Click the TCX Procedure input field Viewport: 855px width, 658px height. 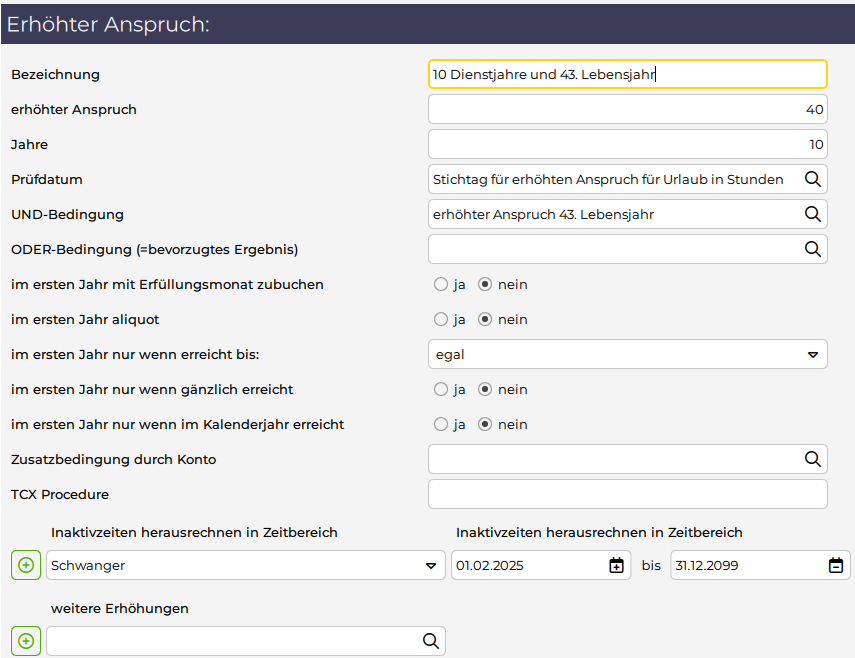click(x=627, y=494)
